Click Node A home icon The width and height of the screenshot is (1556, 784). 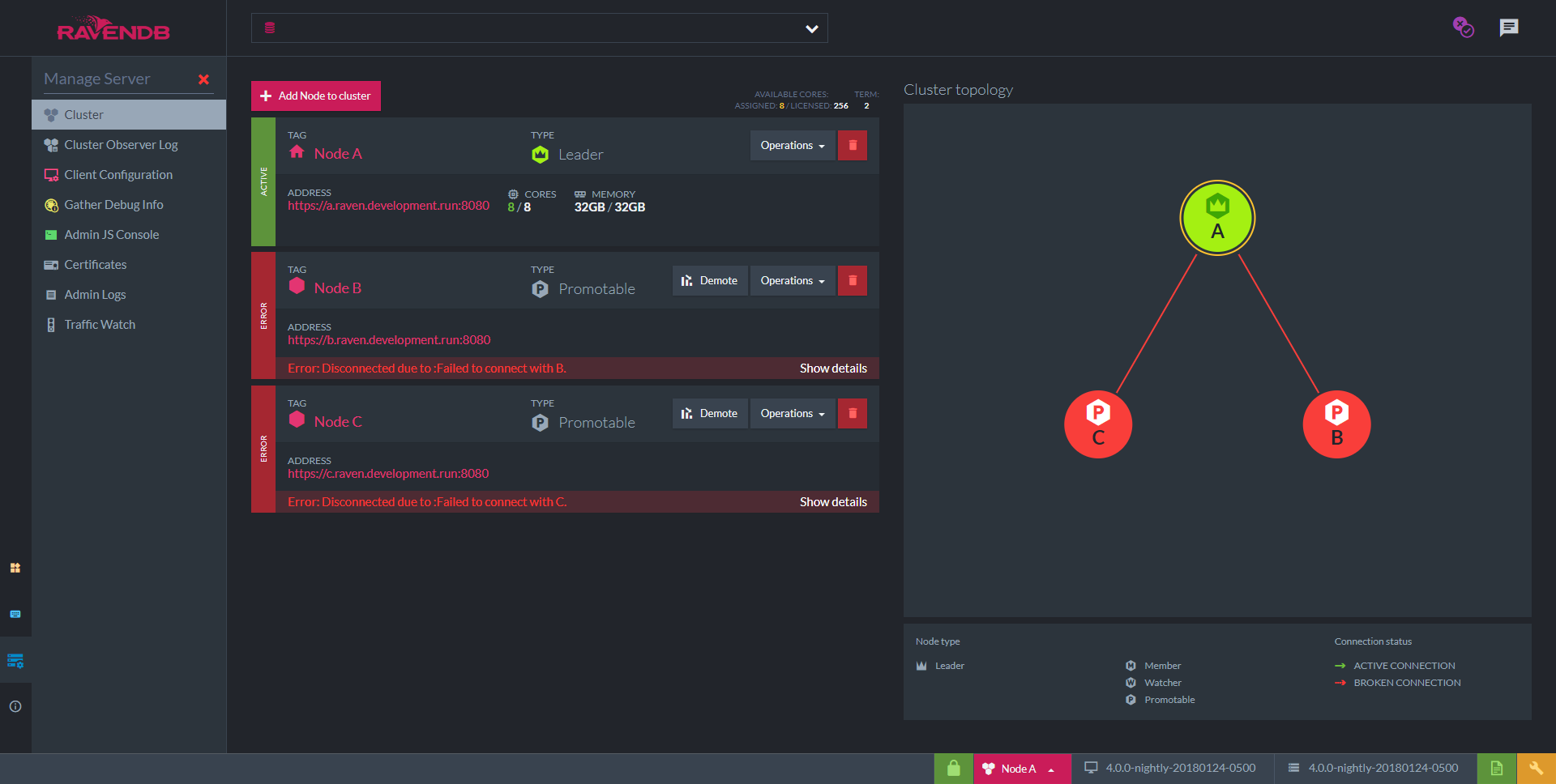click(297, 152)
